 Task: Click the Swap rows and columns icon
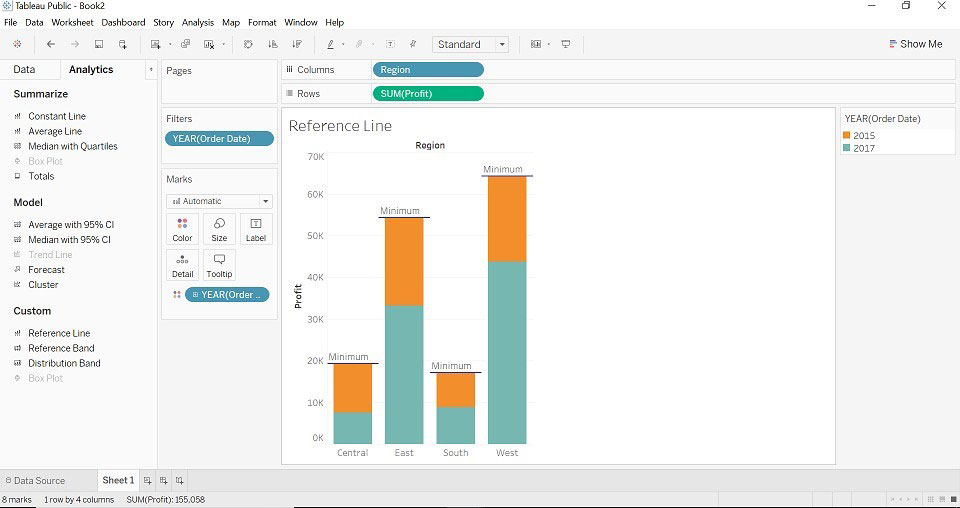[x=249, y=44]
